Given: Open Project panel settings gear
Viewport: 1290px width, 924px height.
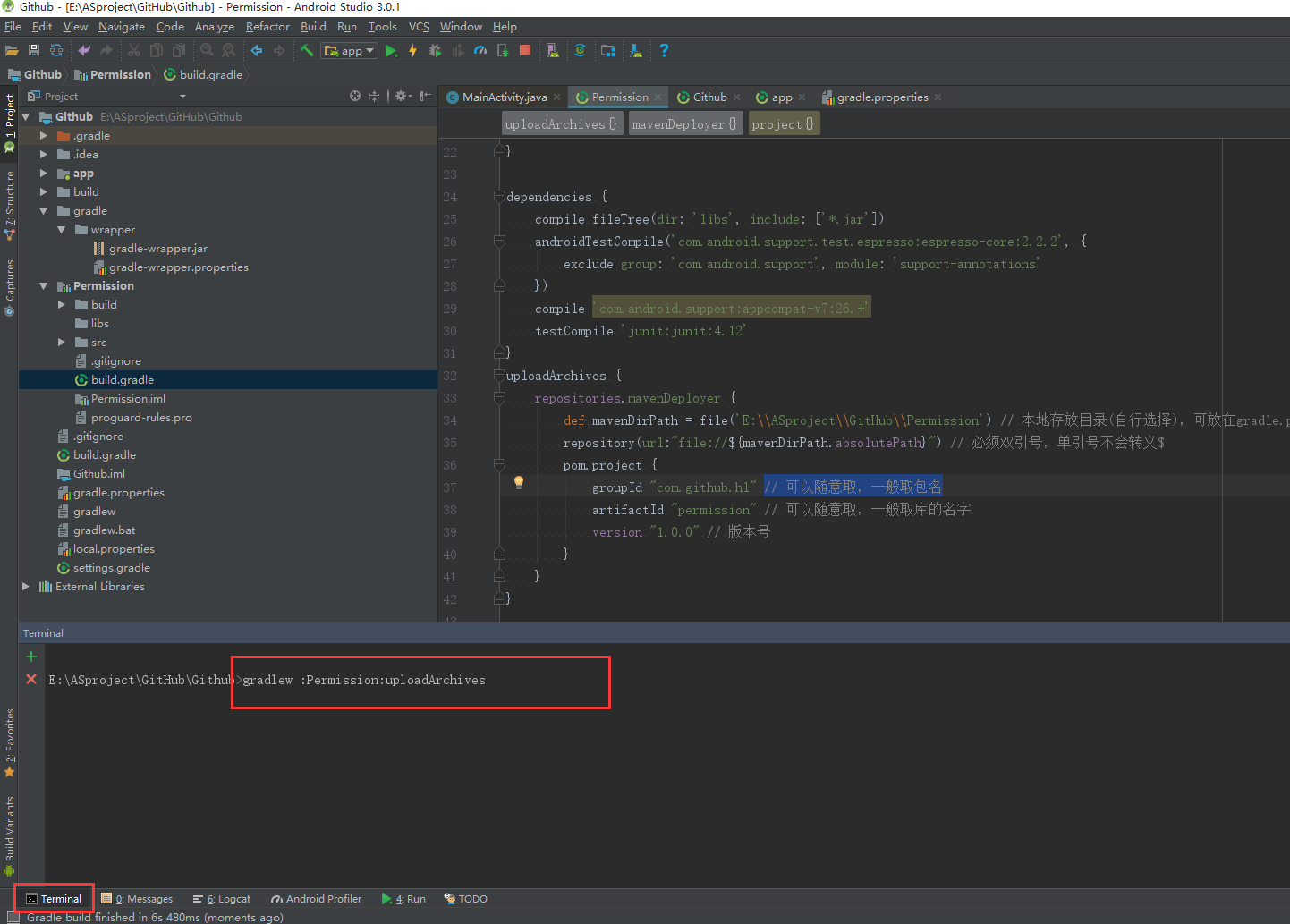Looking at the screenshot, I should point(402,96).
